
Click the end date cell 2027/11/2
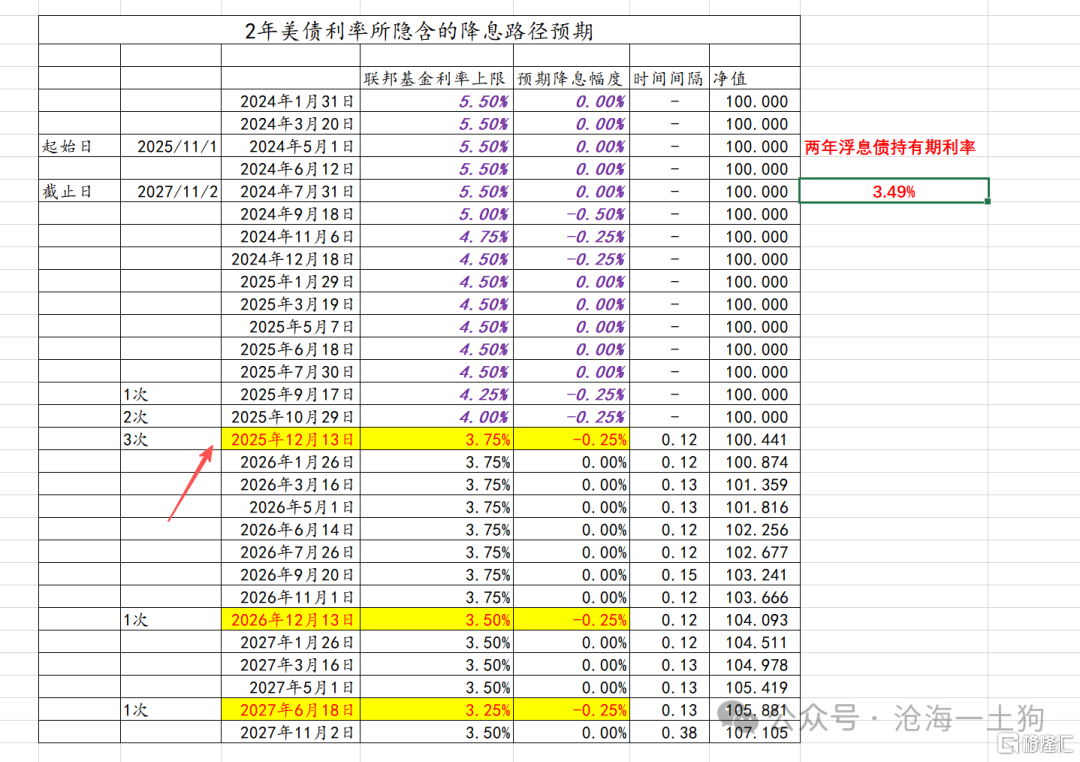tap(170, 191)
